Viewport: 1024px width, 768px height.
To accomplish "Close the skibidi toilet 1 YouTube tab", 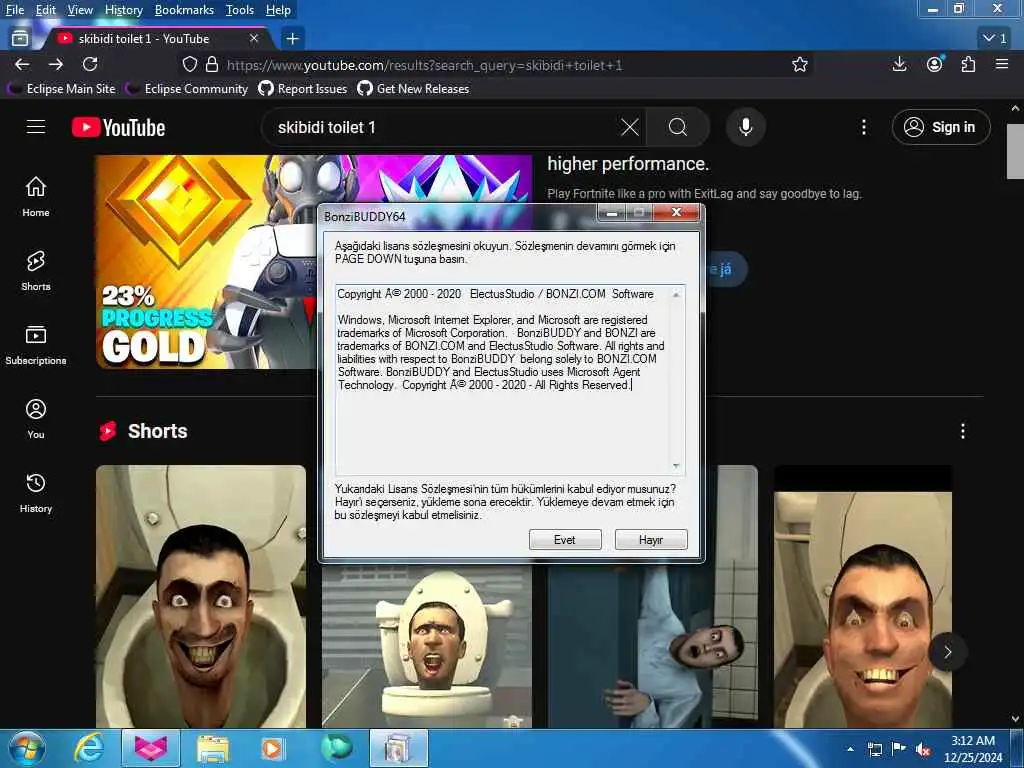I will [254, 39].
